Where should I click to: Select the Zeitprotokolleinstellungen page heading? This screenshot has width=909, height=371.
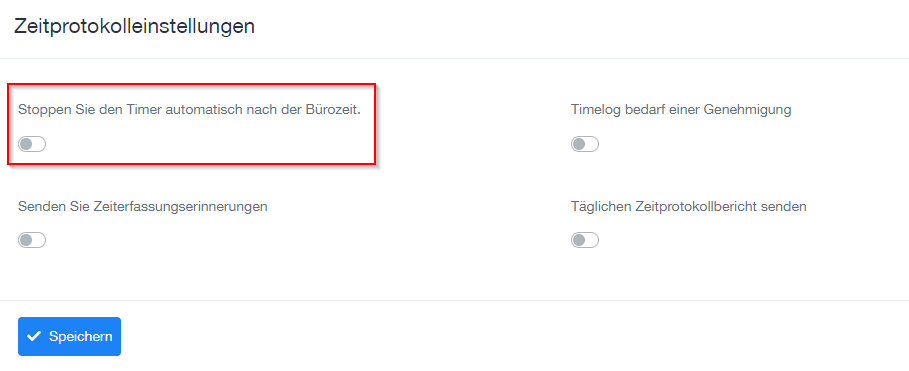134,27
